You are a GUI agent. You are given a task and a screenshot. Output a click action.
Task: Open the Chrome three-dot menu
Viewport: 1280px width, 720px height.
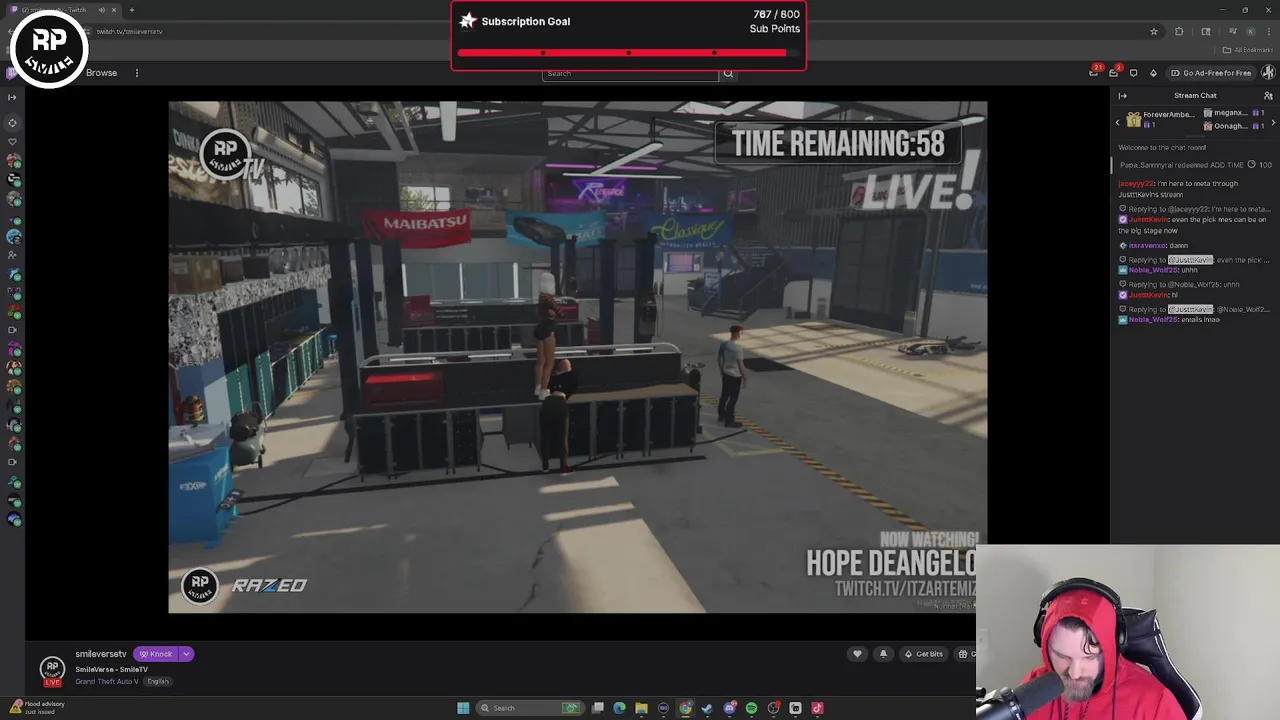[1269, 32]
